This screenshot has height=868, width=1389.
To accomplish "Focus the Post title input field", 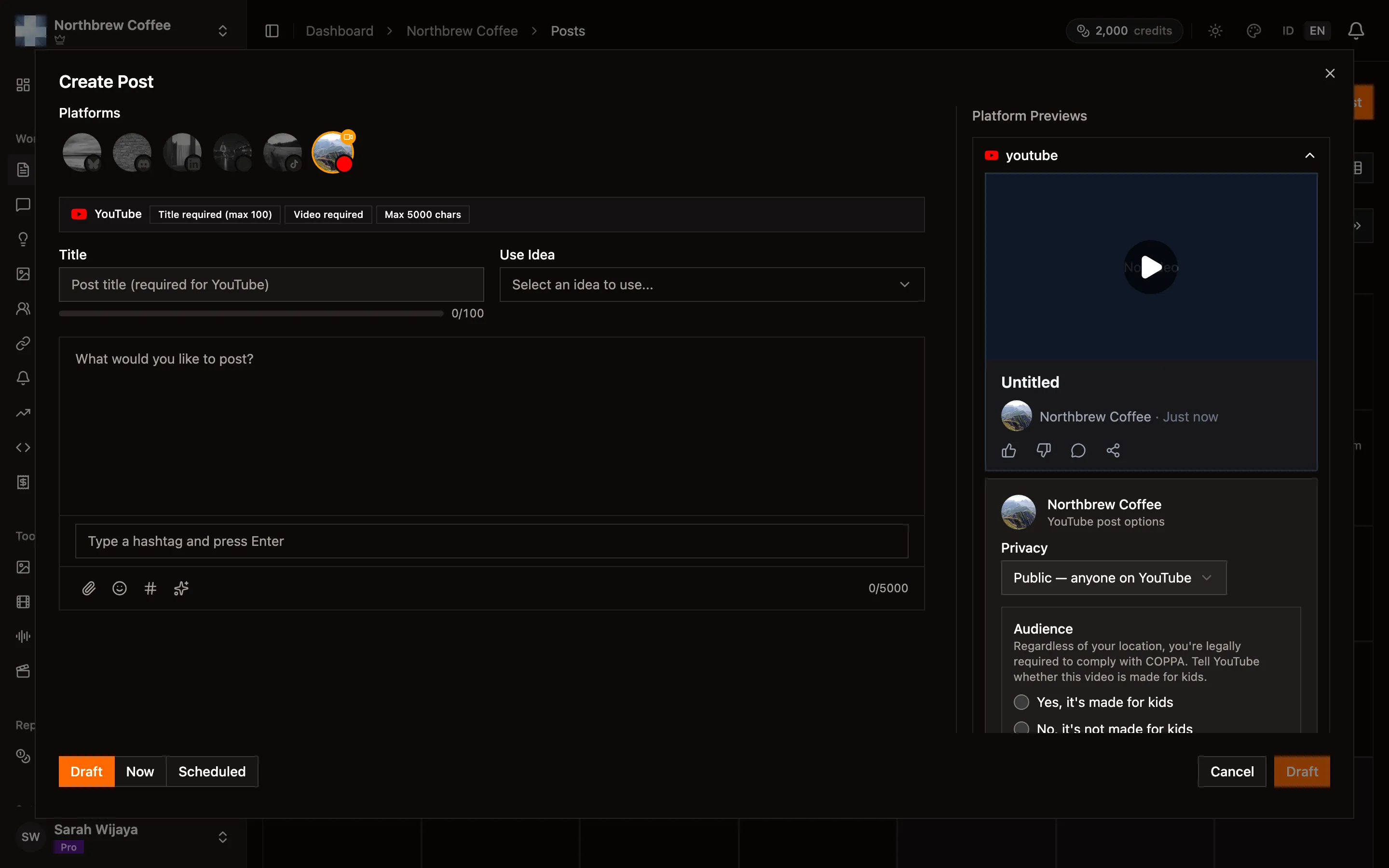I will tap(272, 285).
